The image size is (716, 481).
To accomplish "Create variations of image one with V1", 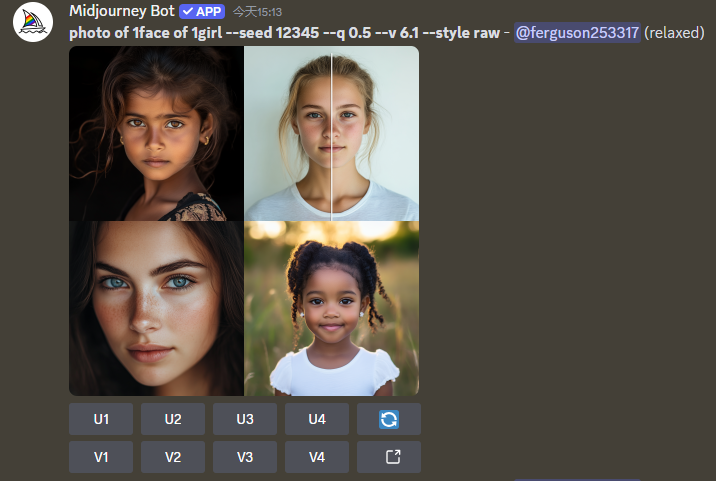I will pos(101,457).
